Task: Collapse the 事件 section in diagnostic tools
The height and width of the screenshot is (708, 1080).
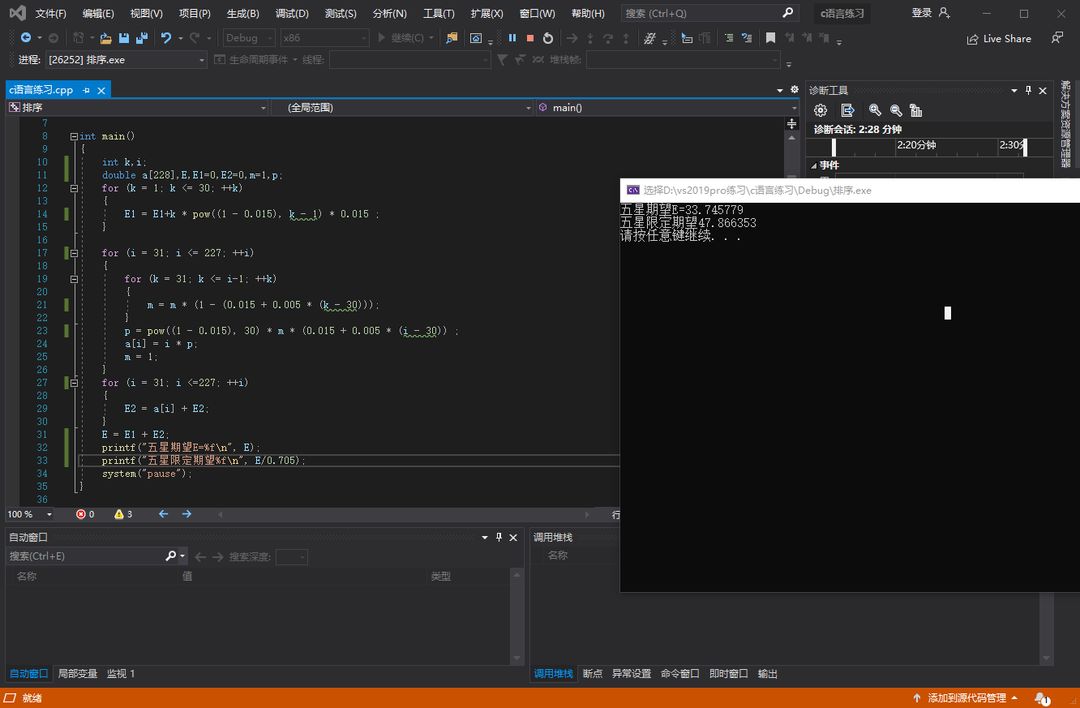Action: (813, 165)
